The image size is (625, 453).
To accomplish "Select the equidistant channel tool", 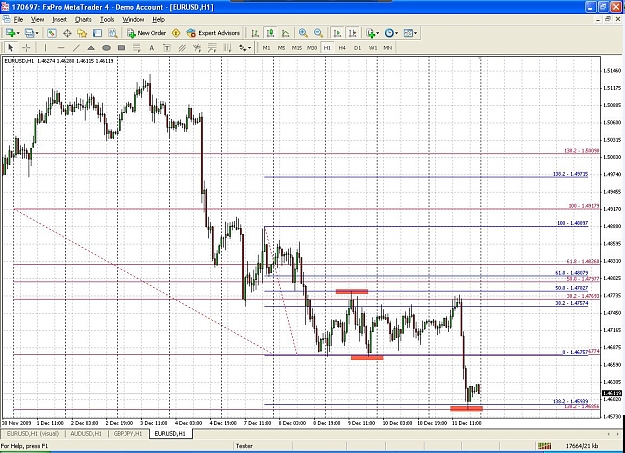I will [182, 48].
